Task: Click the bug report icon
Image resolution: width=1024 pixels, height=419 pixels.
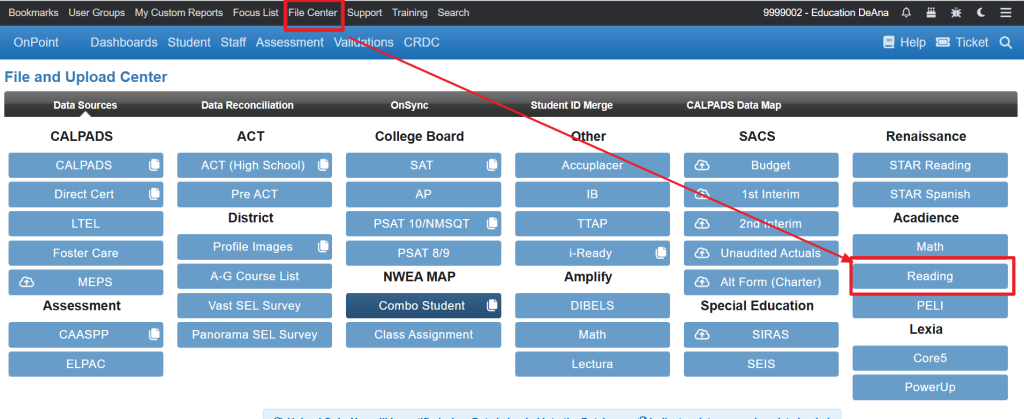Action: (955, 13)
